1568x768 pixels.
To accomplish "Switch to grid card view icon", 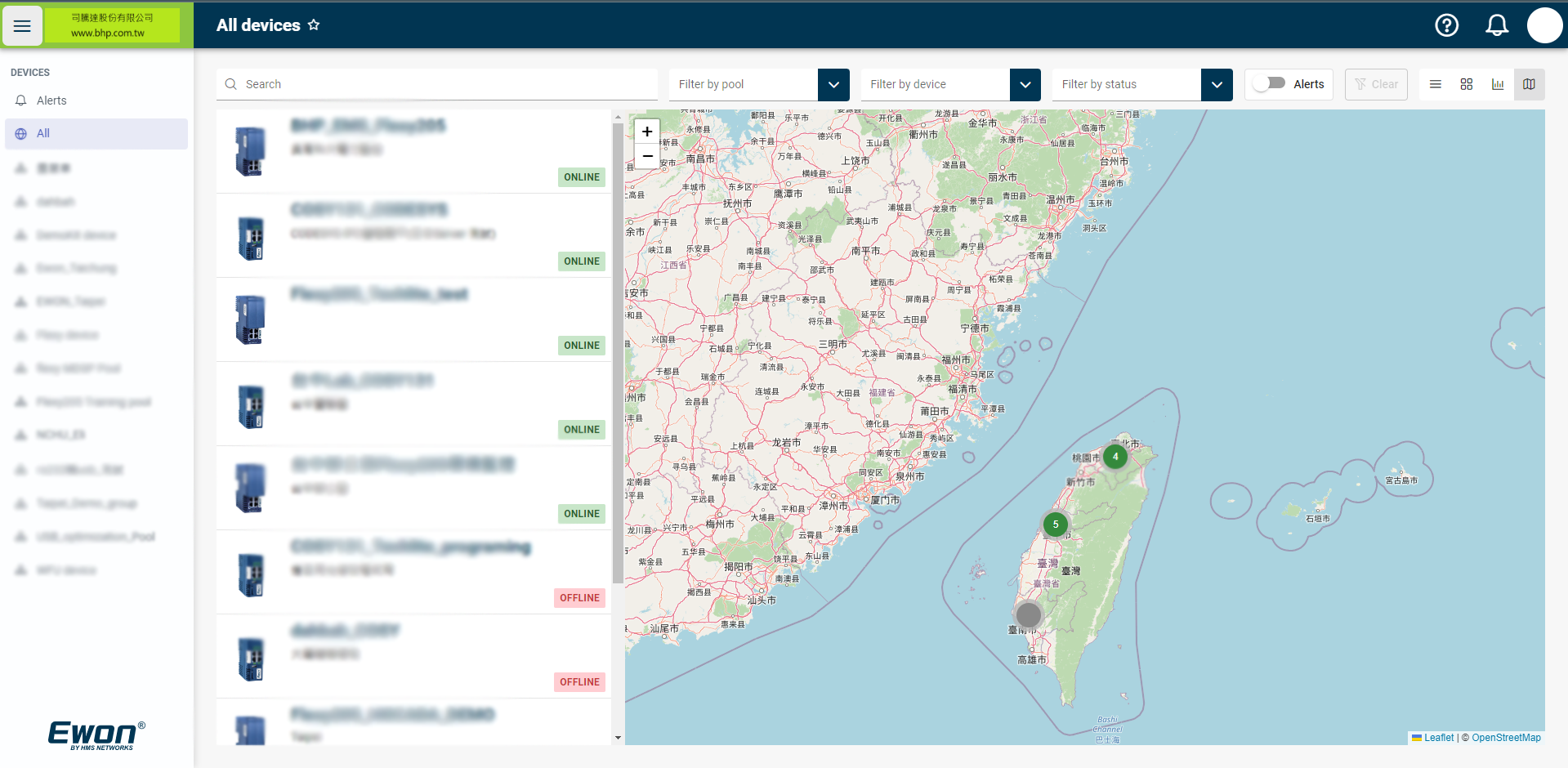I will 1467,84.
